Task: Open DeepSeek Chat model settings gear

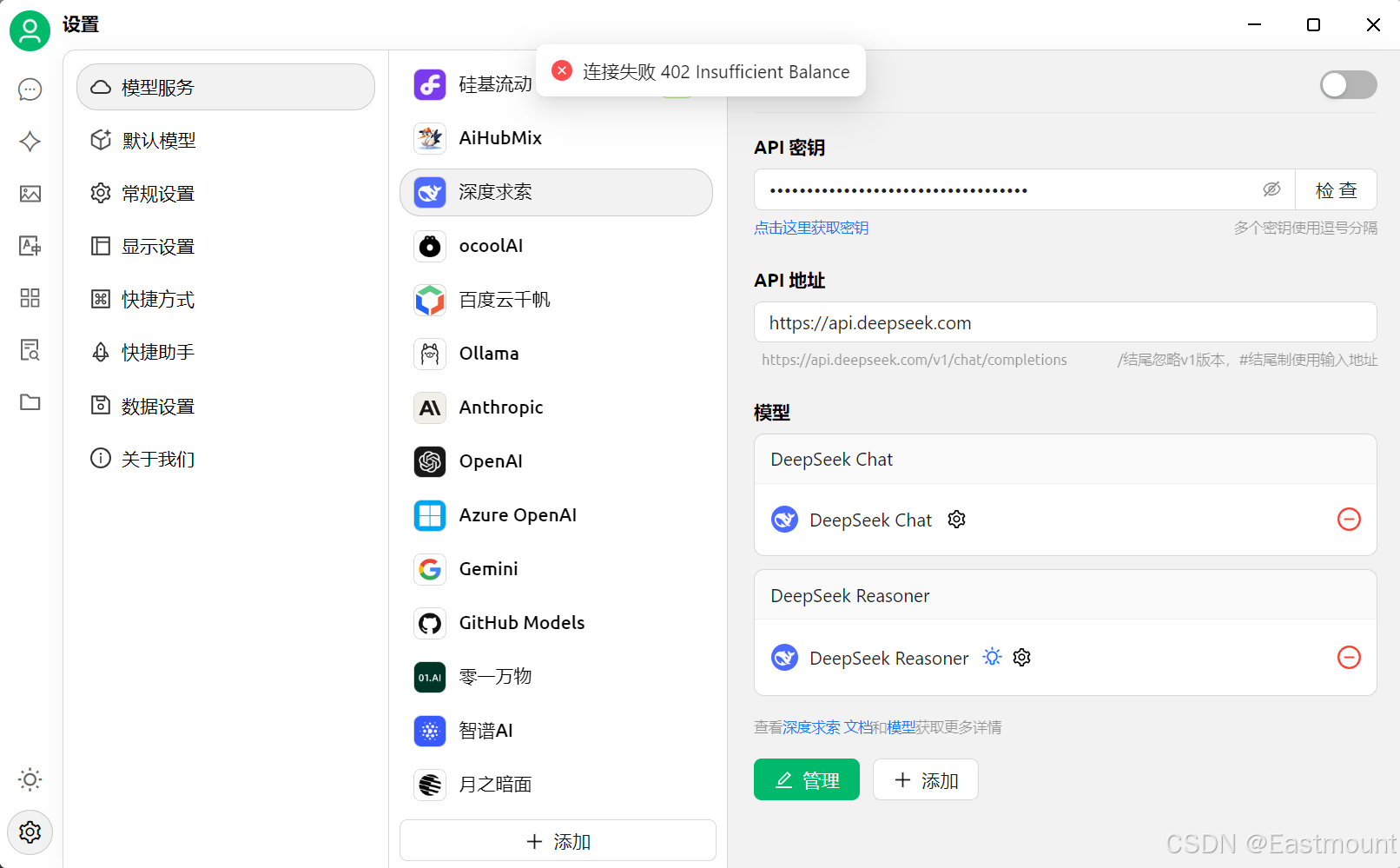Action: click(x=956, y=520)
